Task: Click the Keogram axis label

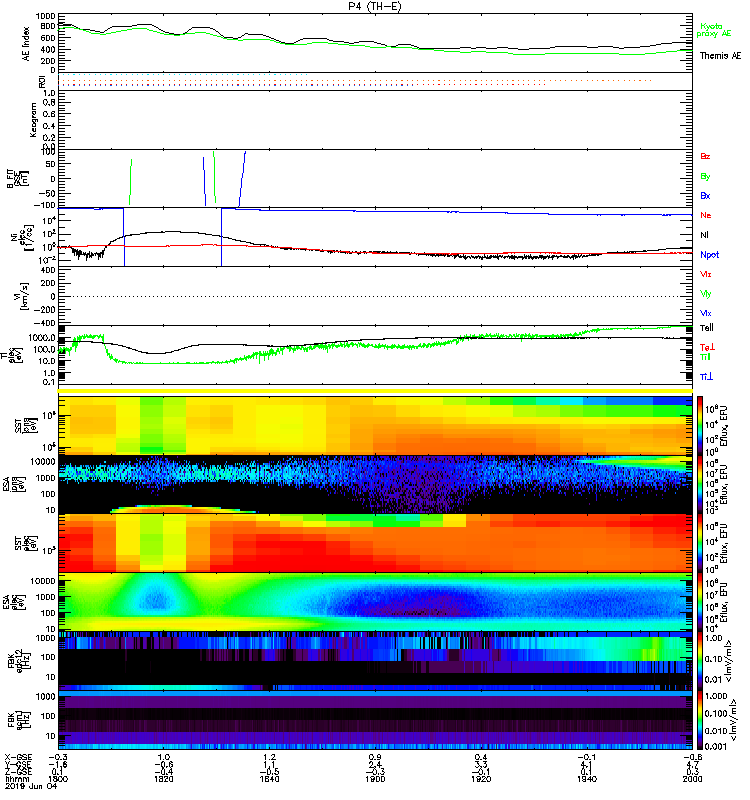Action: tap(33, 120)
